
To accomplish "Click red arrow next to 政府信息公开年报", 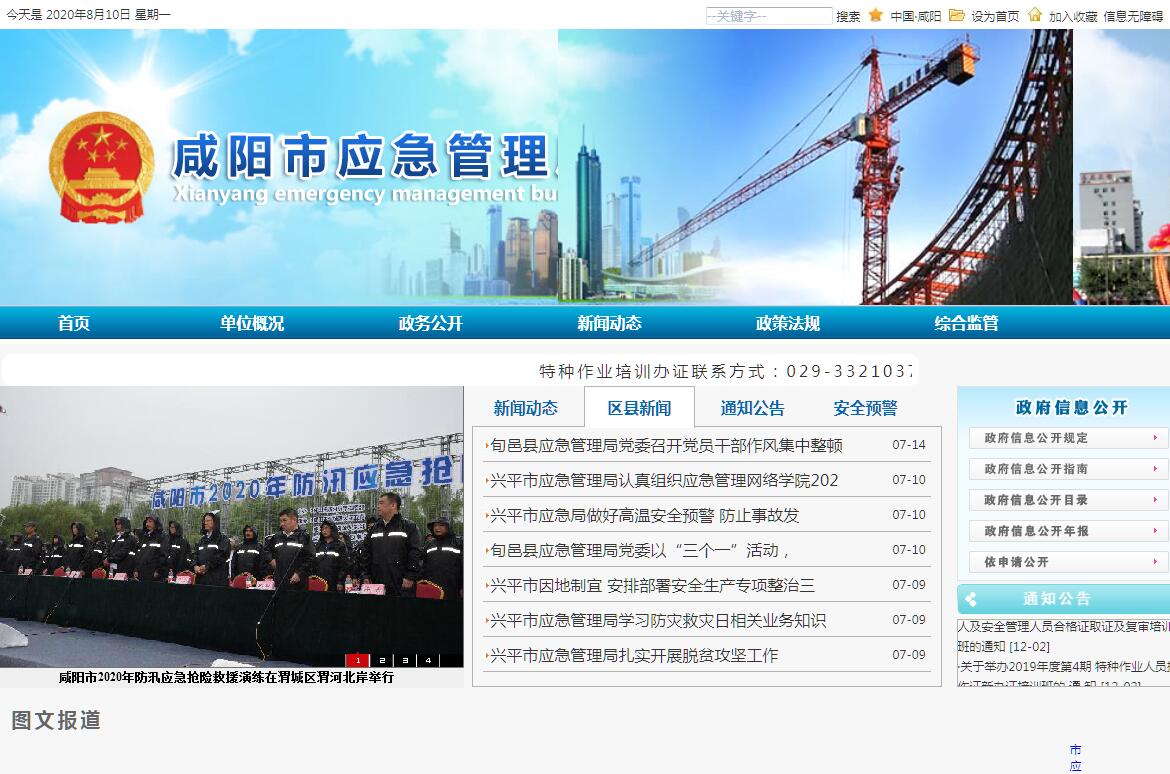I will click(x=1155, y=531).
